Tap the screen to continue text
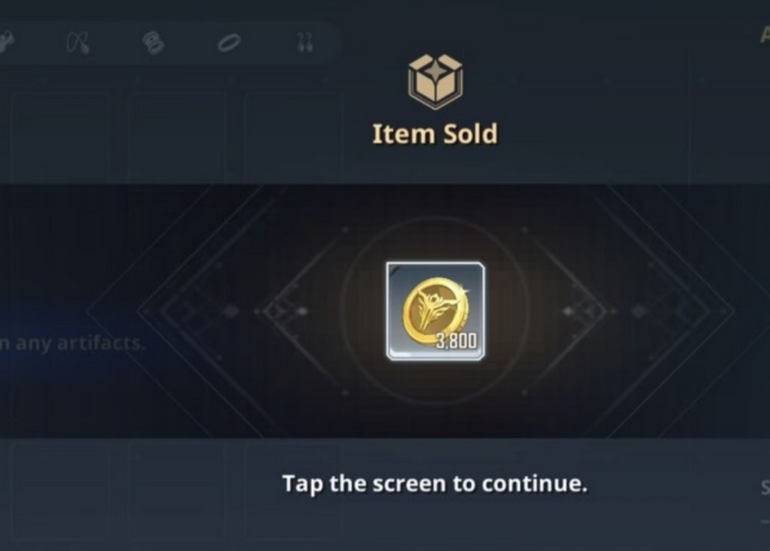The width and height of the screenshot is (770, 551). click(435, 484)
